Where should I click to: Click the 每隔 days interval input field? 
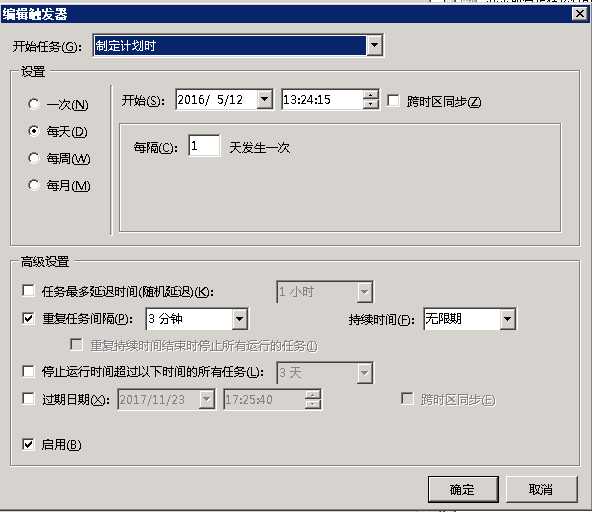tap(204, 146)
